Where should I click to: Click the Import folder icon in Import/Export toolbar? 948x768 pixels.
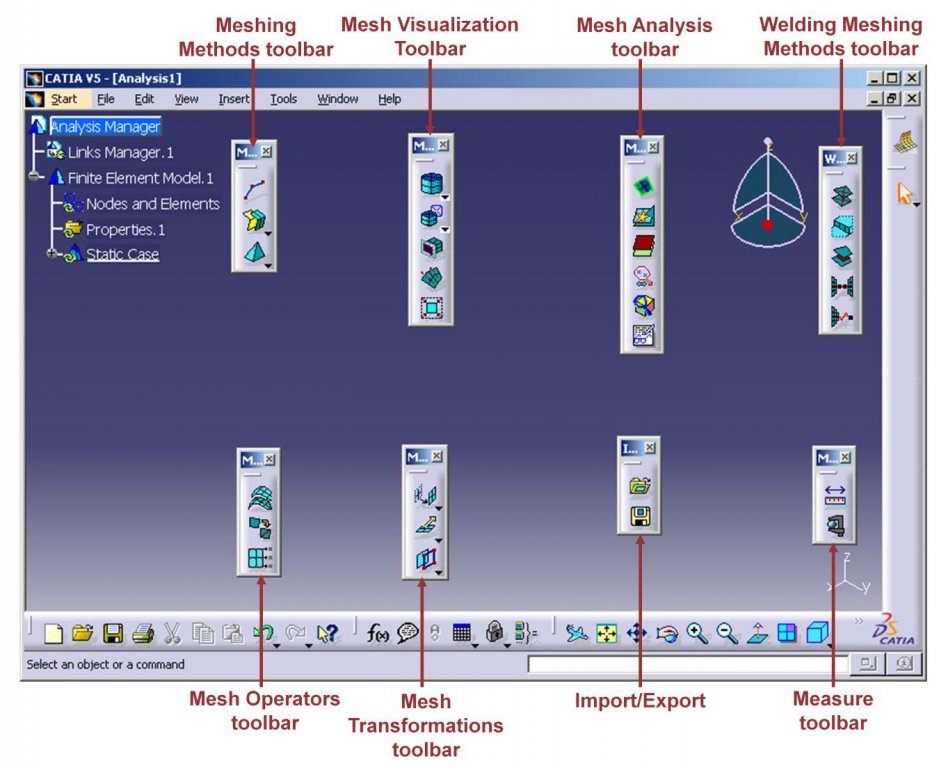(x=640, y=486)
